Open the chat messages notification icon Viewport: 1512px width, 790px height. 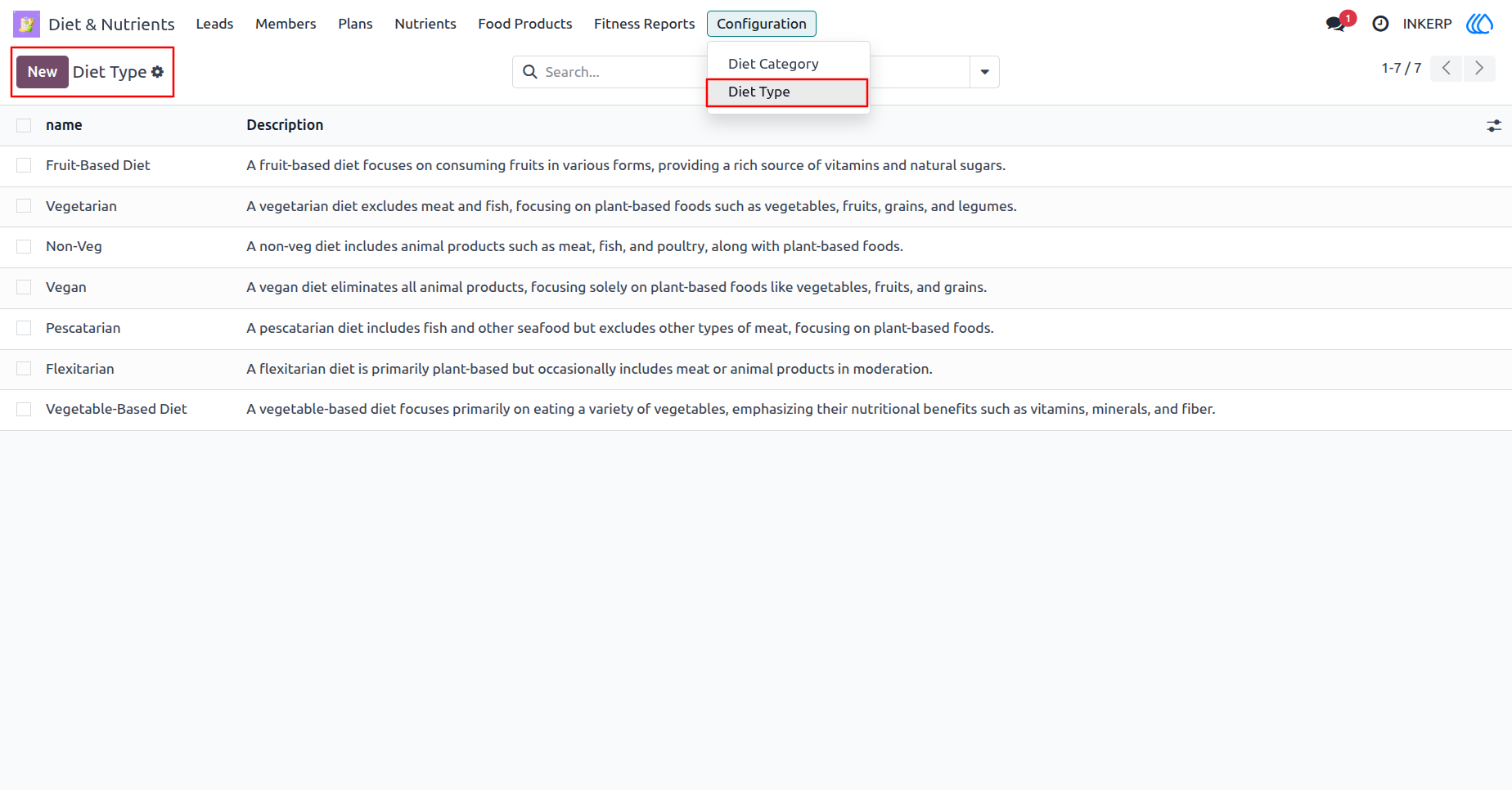tap(1336, 24)
